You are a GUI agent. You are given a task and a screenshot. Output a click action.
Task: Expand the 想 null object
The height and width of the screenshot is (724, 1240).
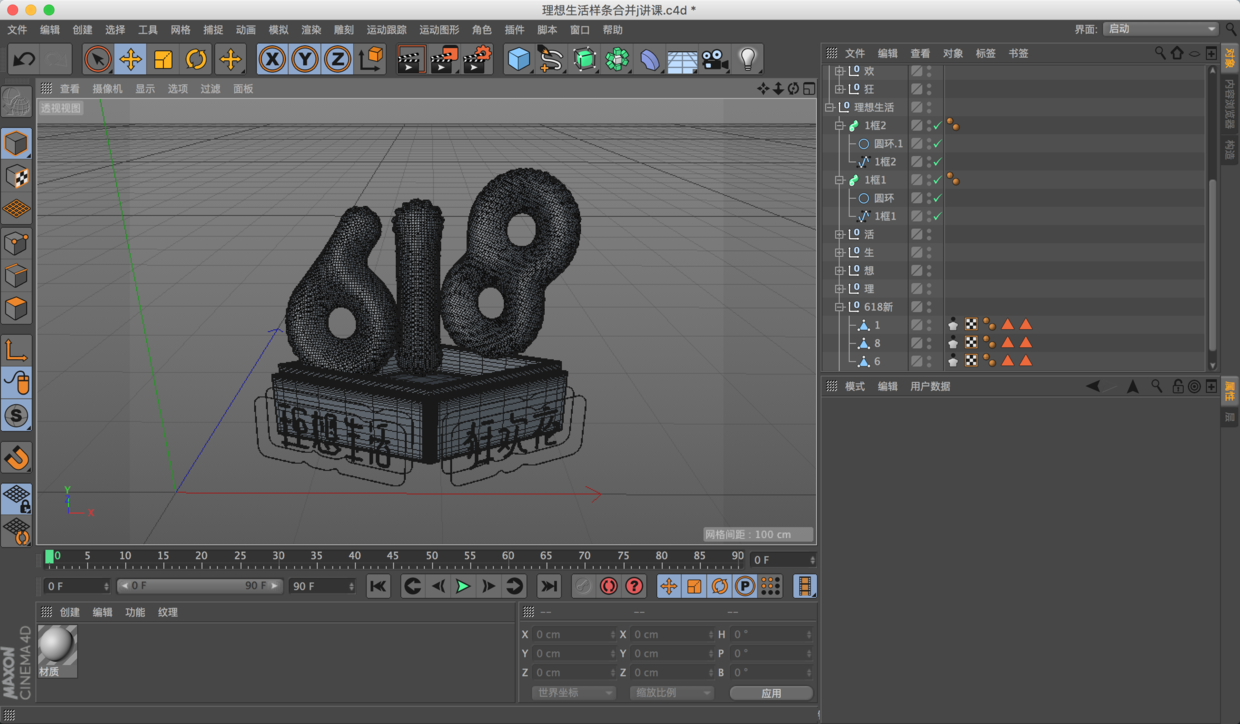[x=839, y=270]
